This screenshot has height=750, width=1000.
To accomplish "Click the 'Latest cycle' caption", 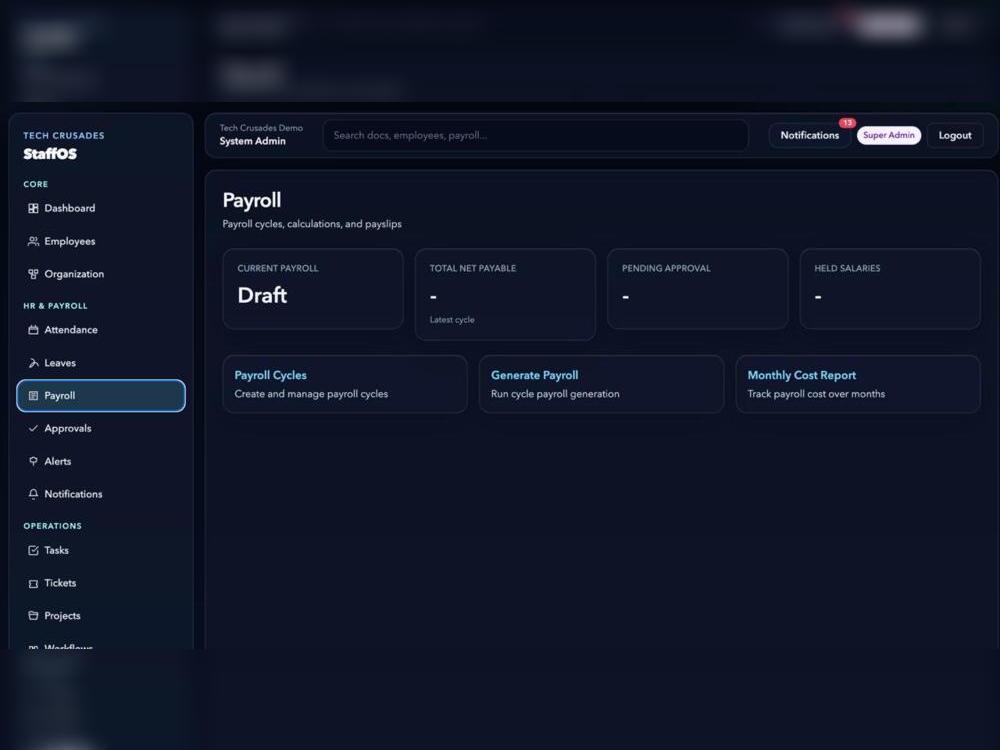I will point(452,320).
